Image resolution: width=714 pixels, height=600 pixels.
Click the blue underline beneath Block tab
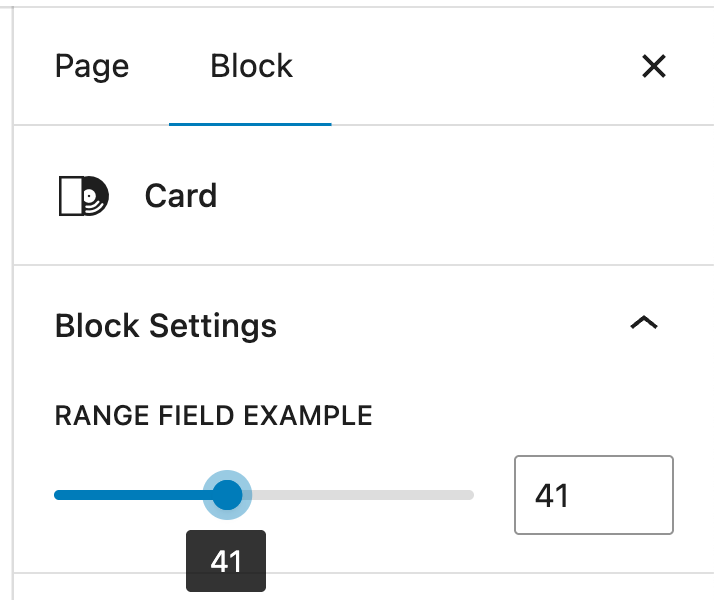(251, 124)
